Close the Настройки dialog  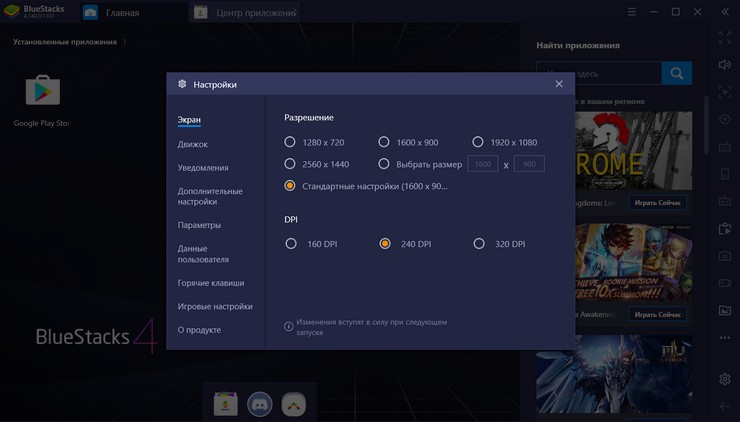(x=559, y=84)
